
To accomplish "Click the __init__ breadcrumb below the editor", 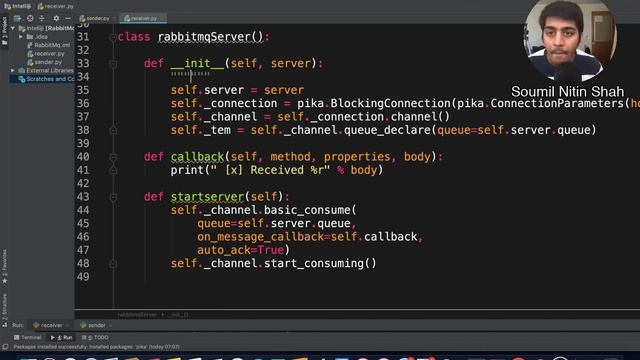I will pyautogui.click(x=178, y=315).
